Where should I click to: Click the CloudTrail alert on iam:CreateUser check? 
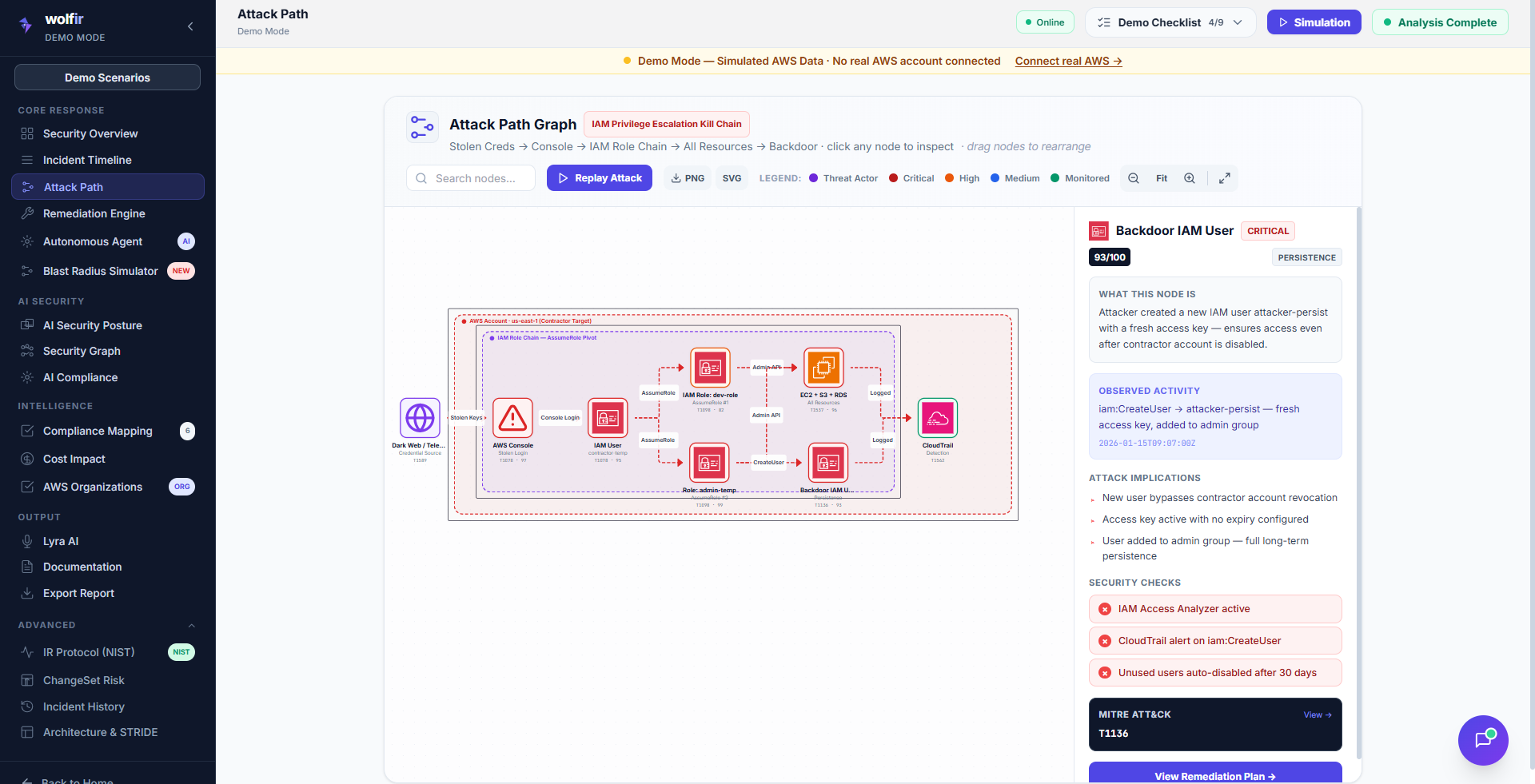(x=1215, y=641)
